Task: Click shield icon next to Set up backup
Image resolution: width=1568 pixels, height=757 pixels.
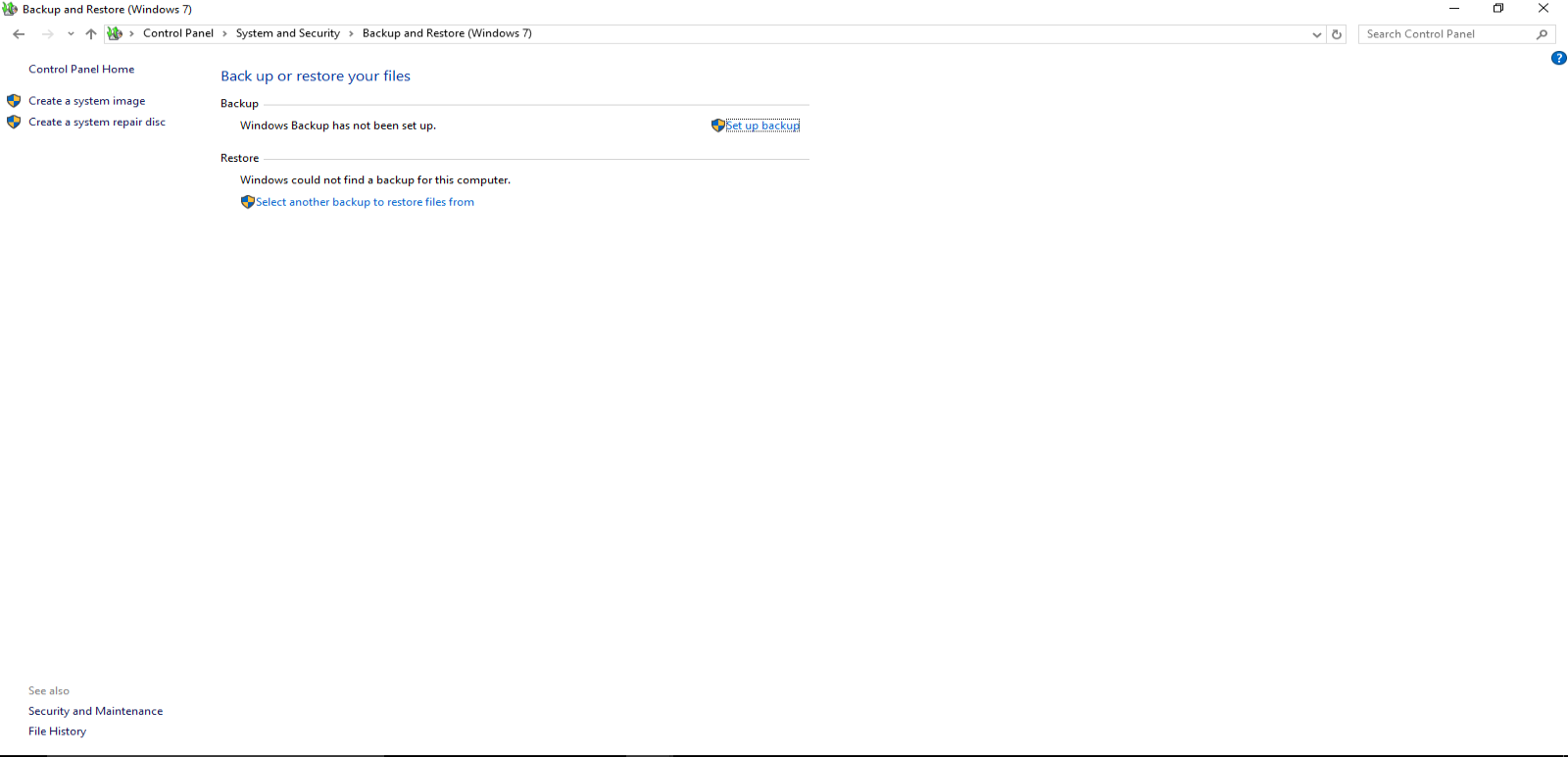Action: tap(718, 126)
